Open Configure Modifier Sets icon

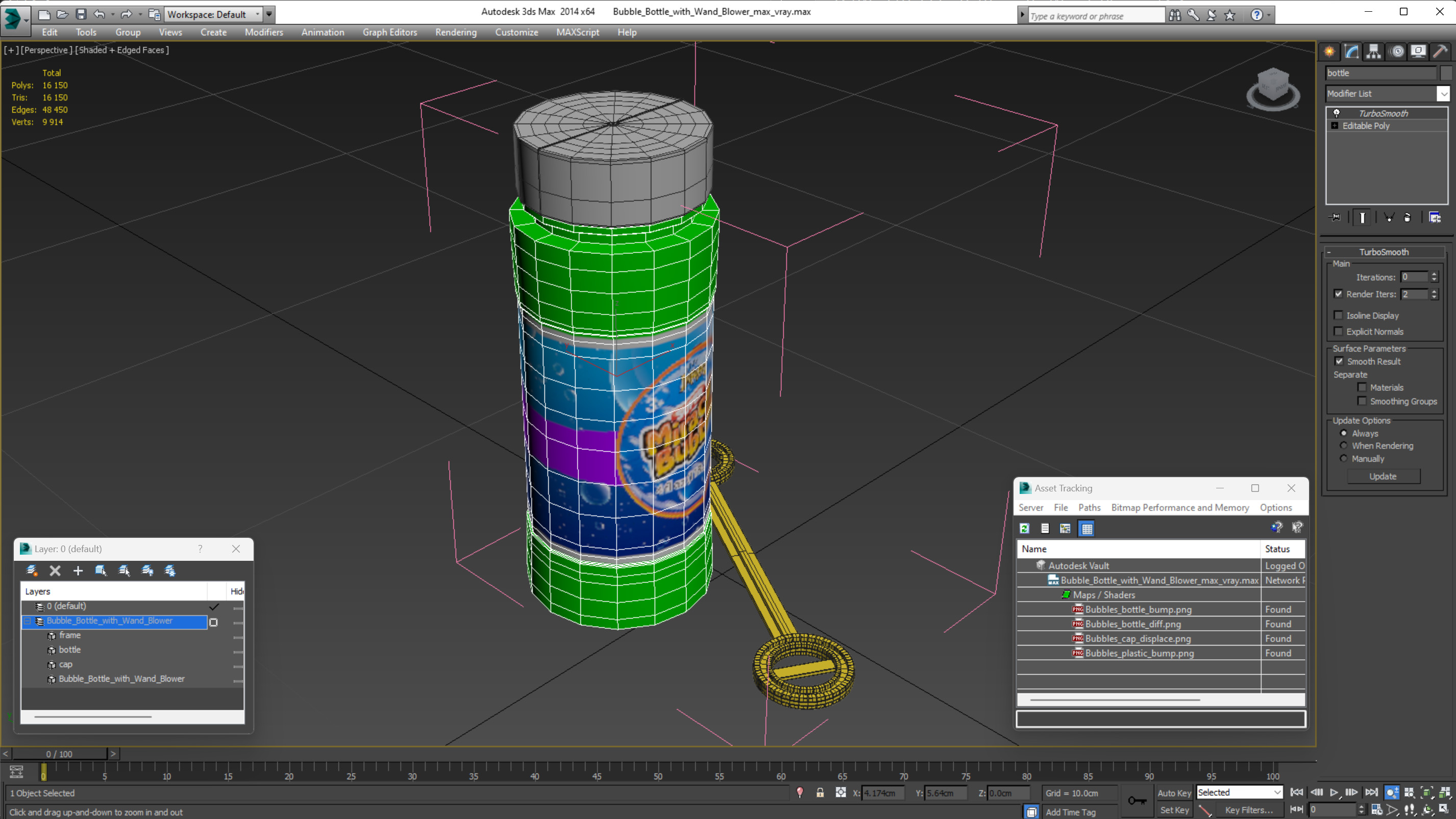point(1435,217)
